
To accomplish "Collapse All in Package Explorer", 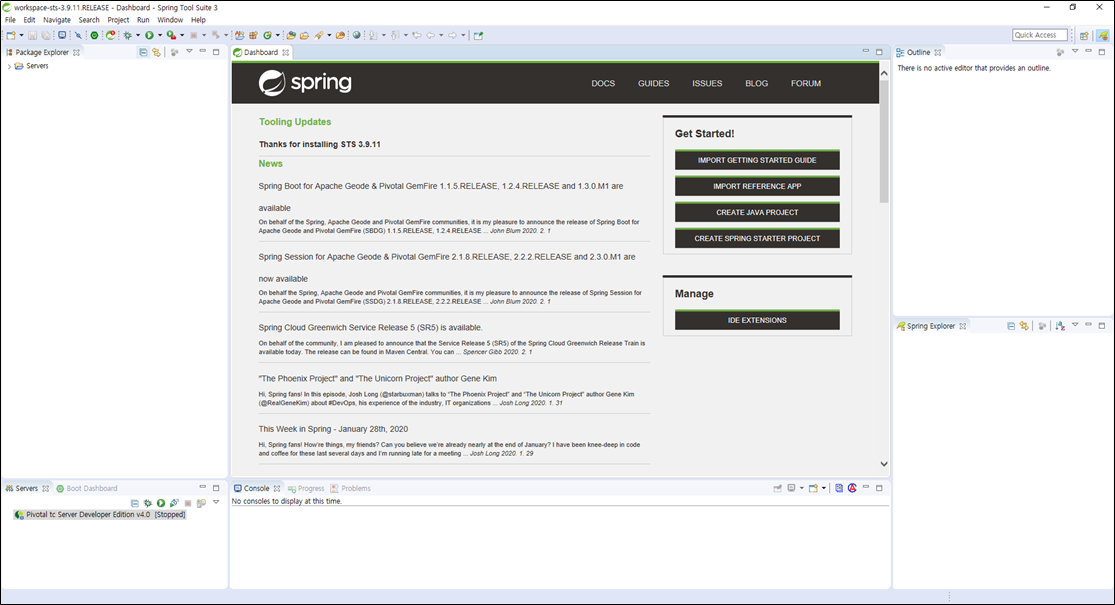I will pos(143,52).
